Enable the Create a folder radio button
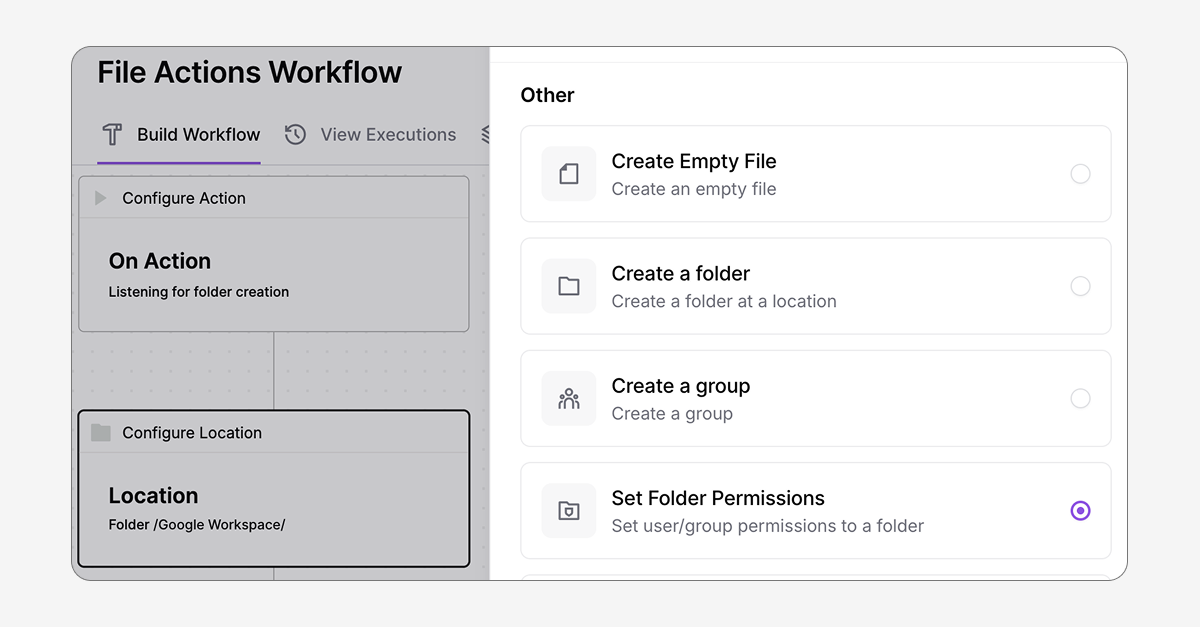 (x=1080, y=286)
